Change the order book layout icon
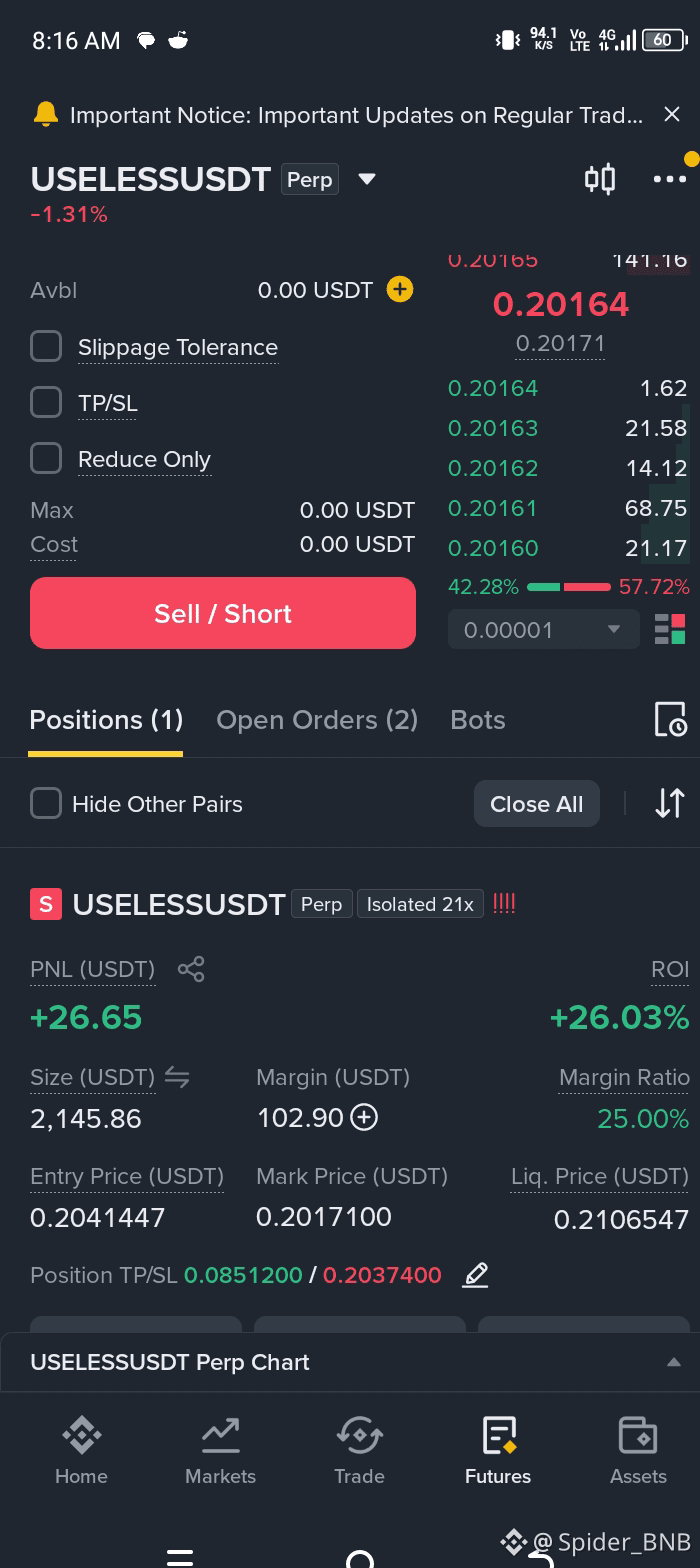The width and height of the screenshot is (700, 1568). 670,630
